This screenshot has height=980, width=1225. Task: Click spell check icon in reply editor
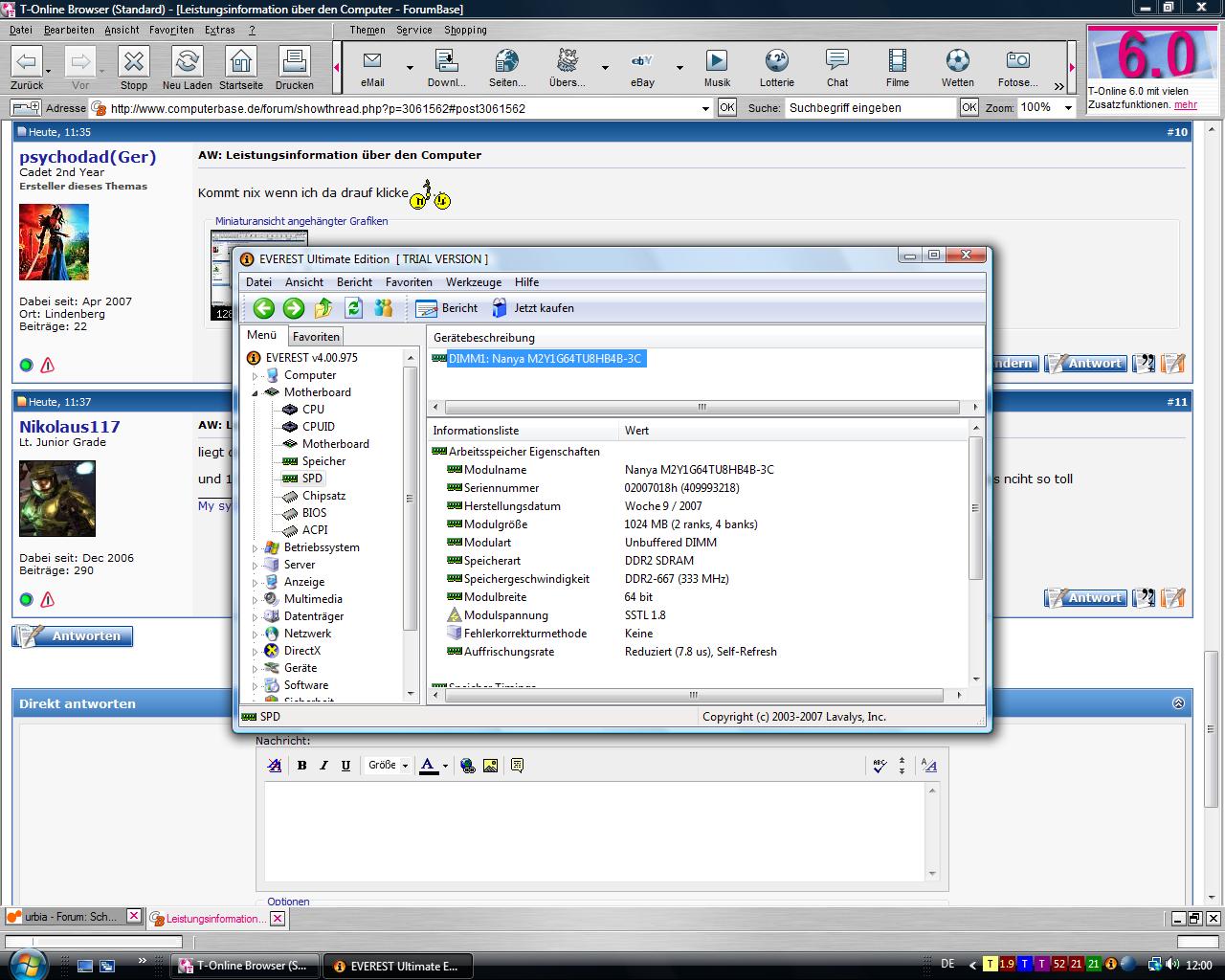(x=880, y=766)
